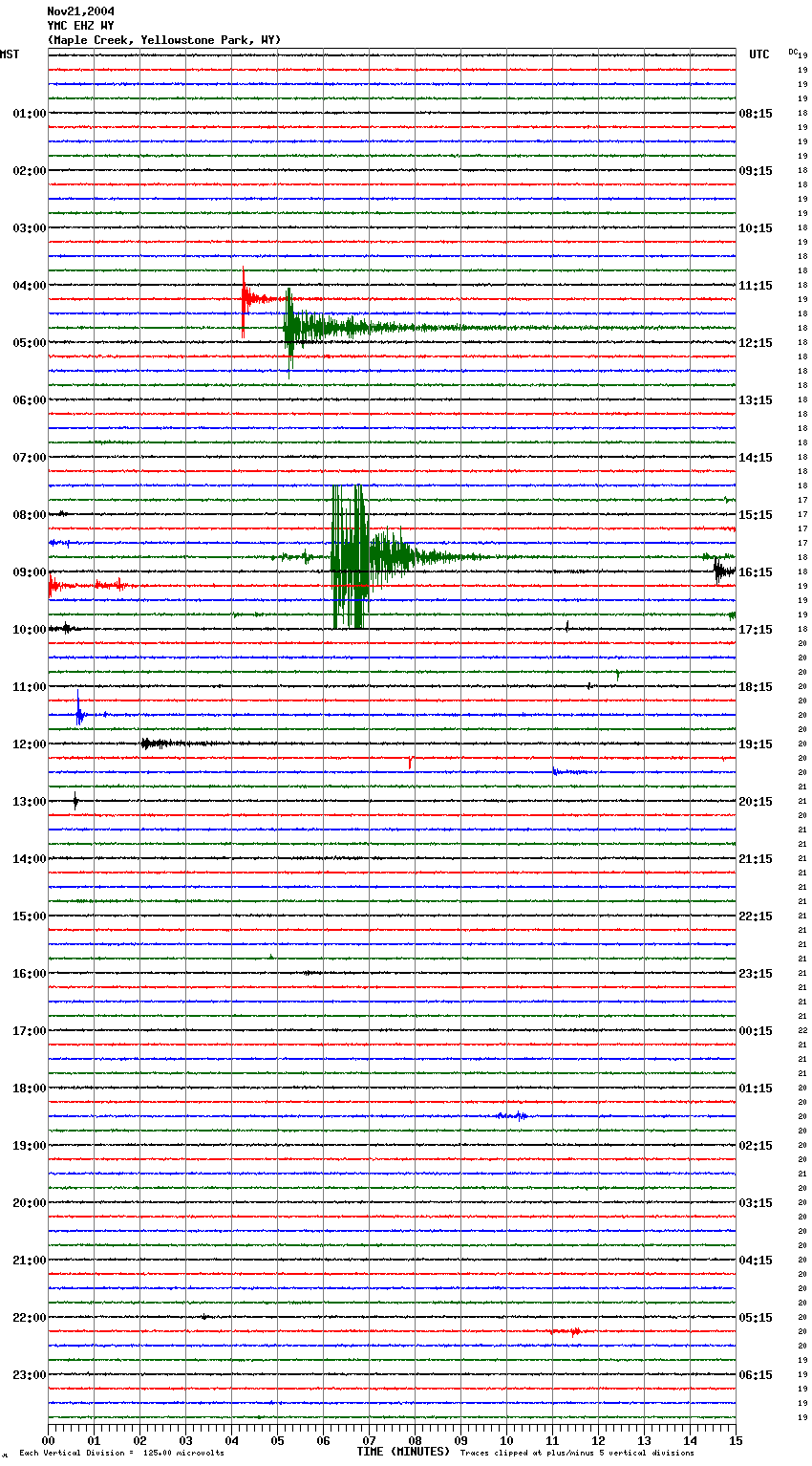Select the 11:00 MST time label
The image size is (812, 1466).
pos(30,687)
